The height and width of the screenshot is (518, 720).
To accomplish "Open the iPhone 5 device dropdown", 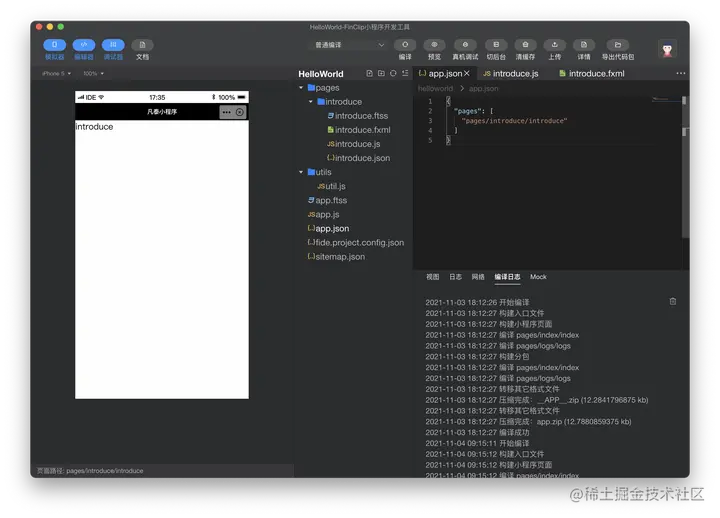I will click(x=56, y=73).
